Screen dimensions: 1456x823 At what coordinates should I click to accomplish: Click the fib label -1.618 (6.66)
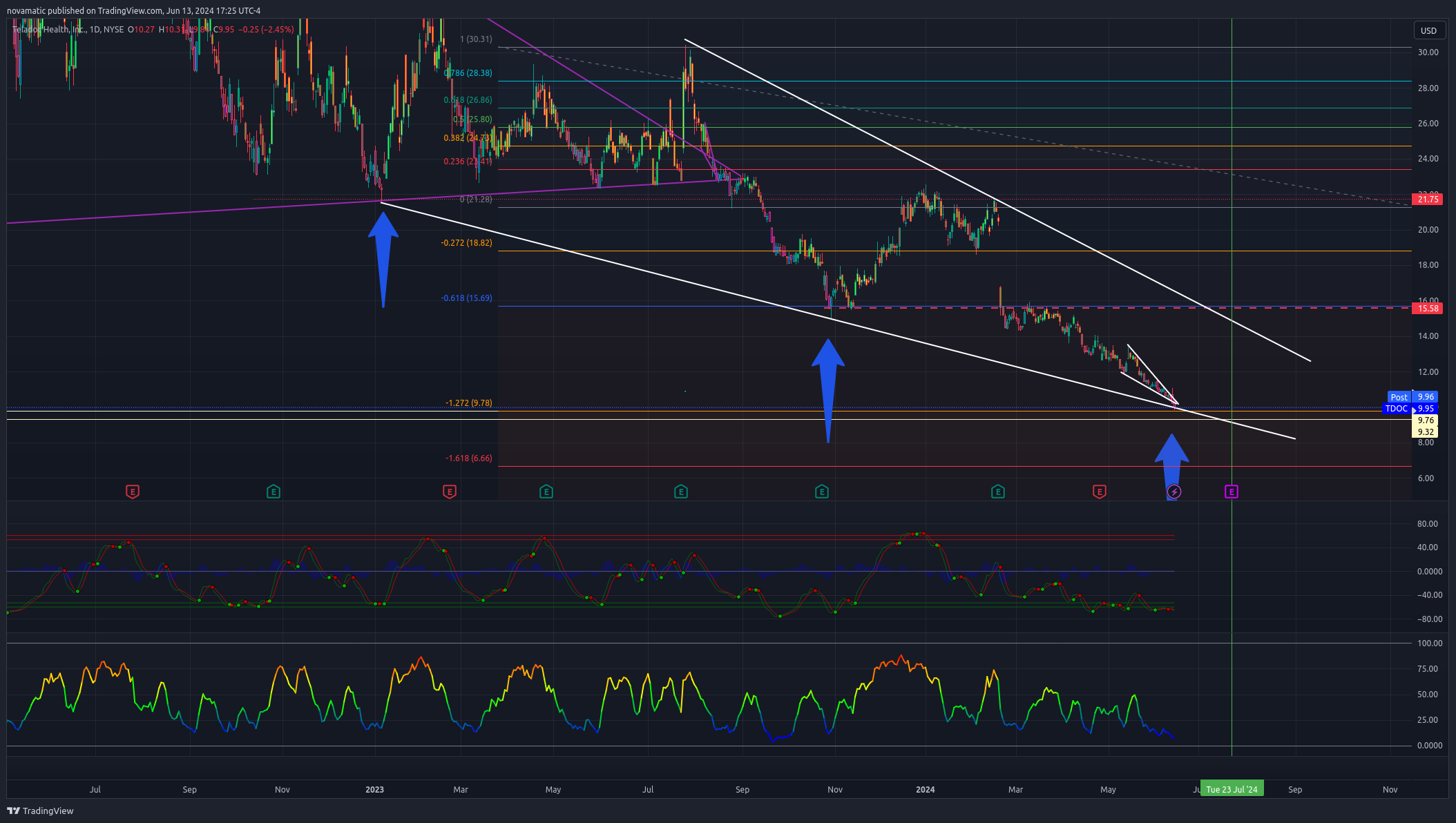(469, 458)
